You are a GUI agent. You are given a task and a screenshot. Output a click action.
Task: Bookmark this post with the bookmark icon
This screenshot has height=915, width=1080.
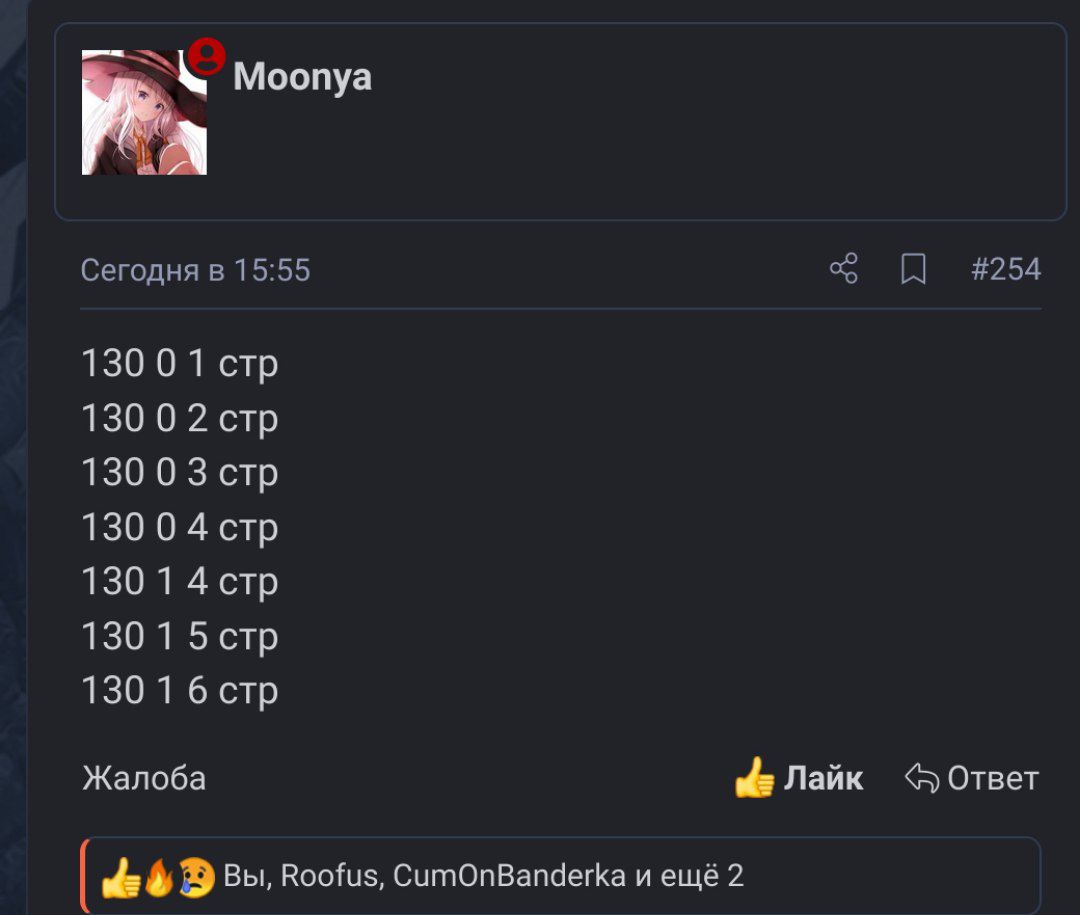click(913, 269)
